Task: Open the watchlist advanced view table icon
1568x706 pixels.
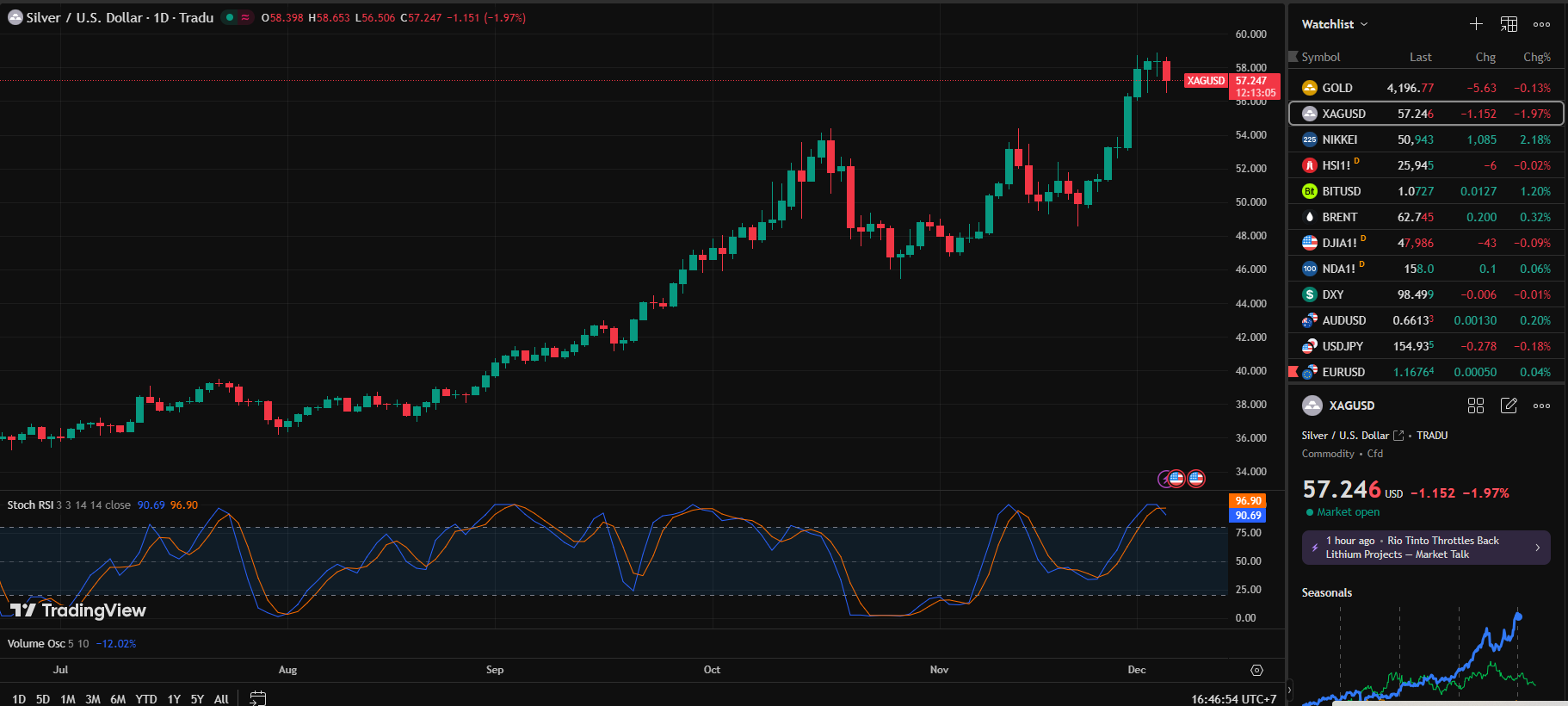Action: [1509, 24]
